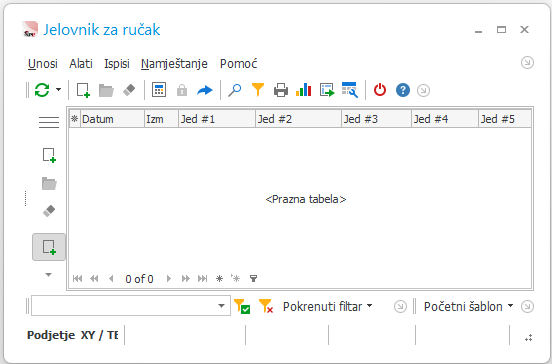Open the calculator icon

tap(159, 90)
